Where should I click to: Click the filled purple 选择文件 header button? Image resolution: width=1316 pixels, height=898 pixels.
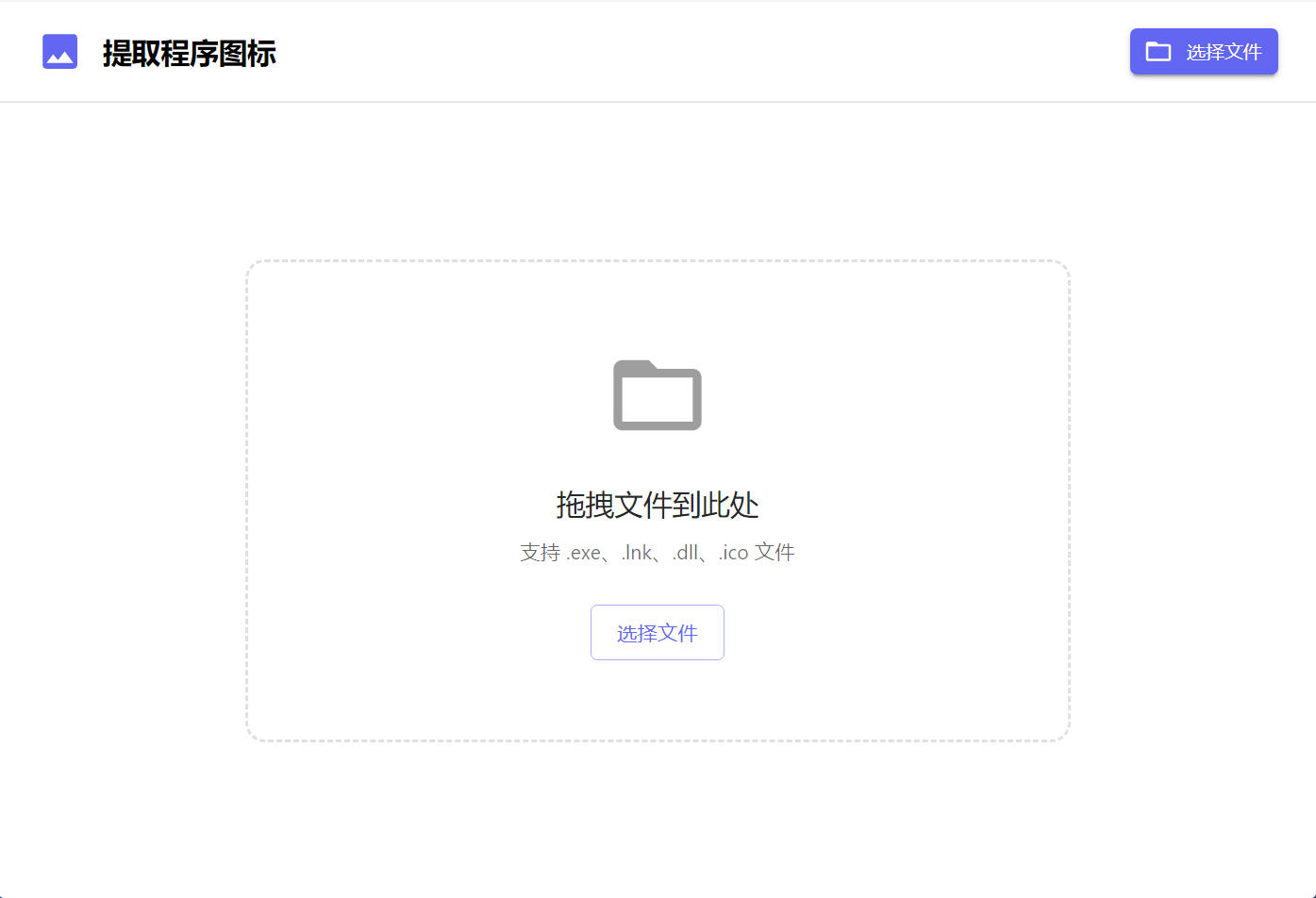[1204, 52]
